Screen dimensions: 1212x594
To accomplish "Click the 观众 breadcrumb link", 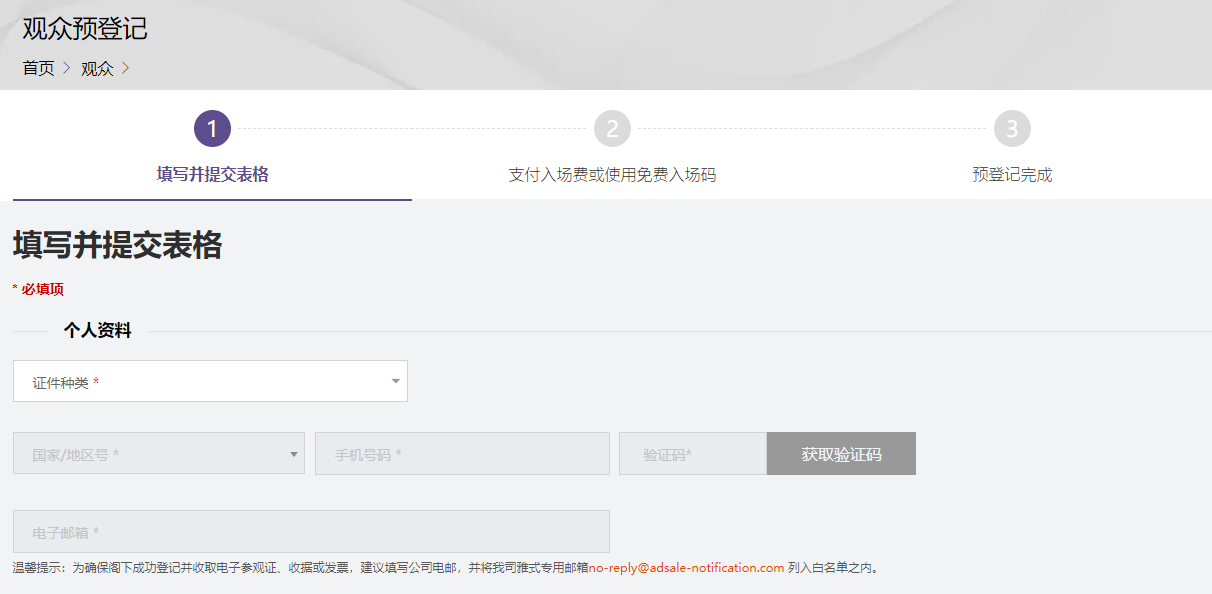I will [98, 68].
